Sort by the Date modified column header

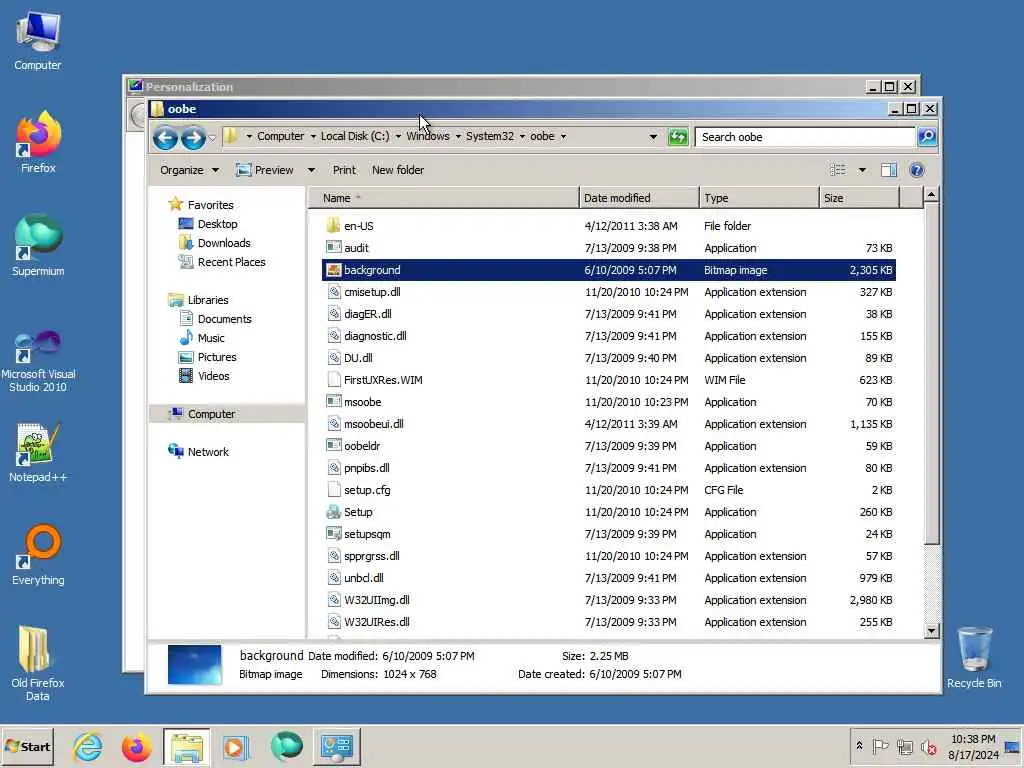(639, 198)
